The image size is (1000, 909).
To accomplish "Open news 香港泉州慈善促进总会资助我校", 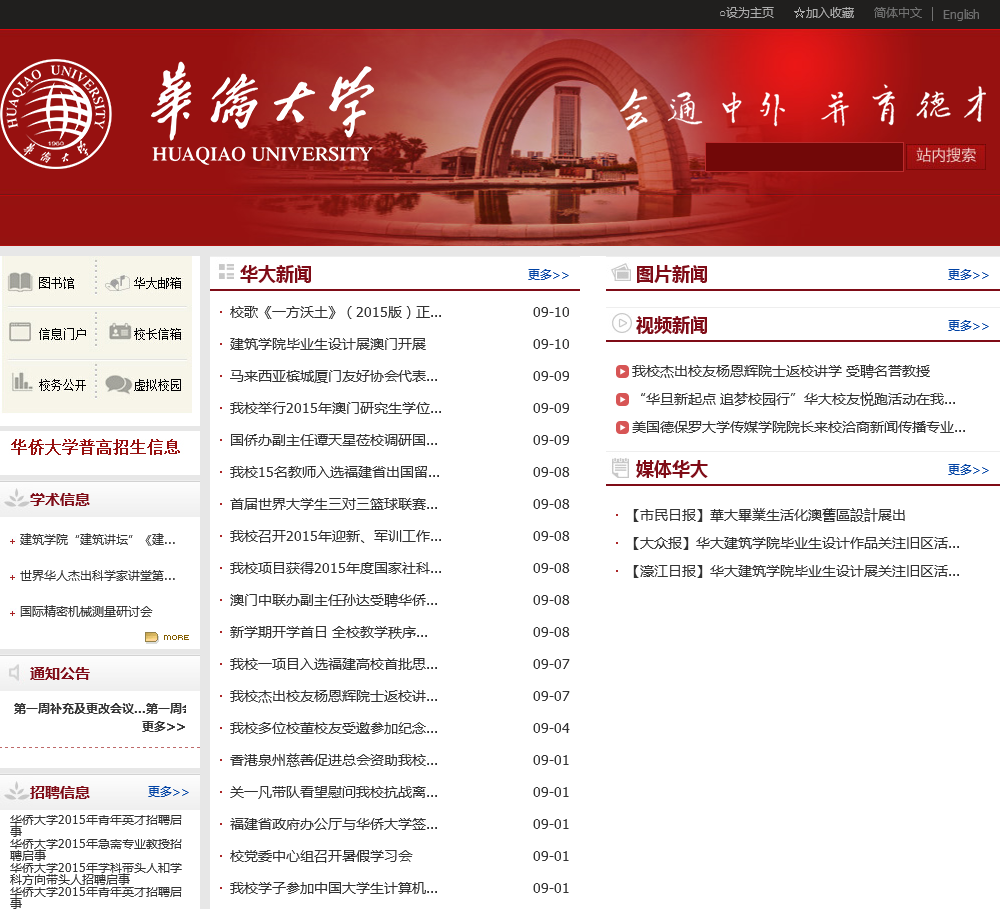I will coord(334,760).
